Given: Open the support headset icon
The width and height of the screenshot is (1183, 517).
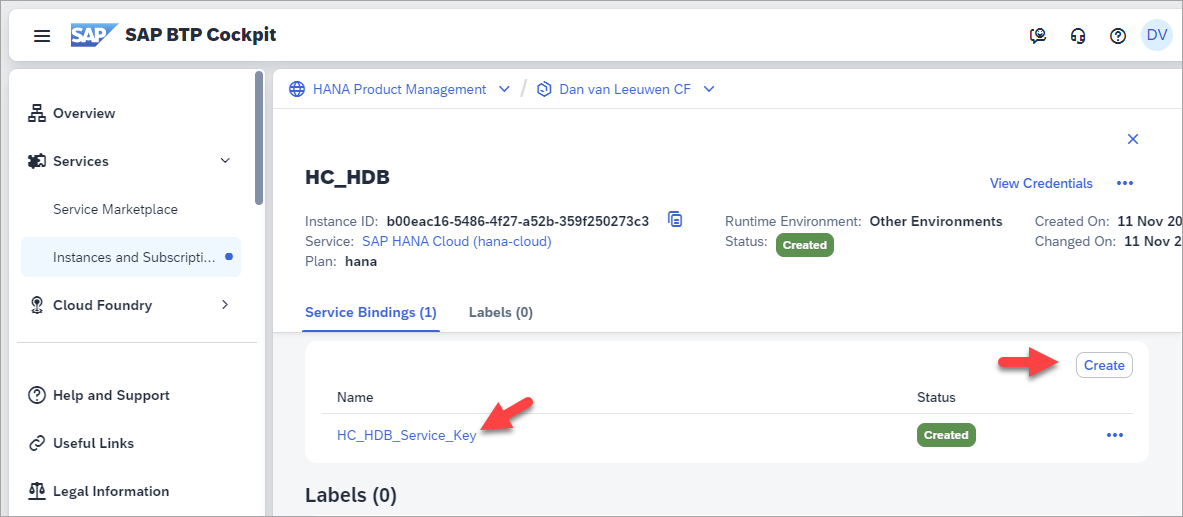Looking at the screenshot, I should [1078, 35].
